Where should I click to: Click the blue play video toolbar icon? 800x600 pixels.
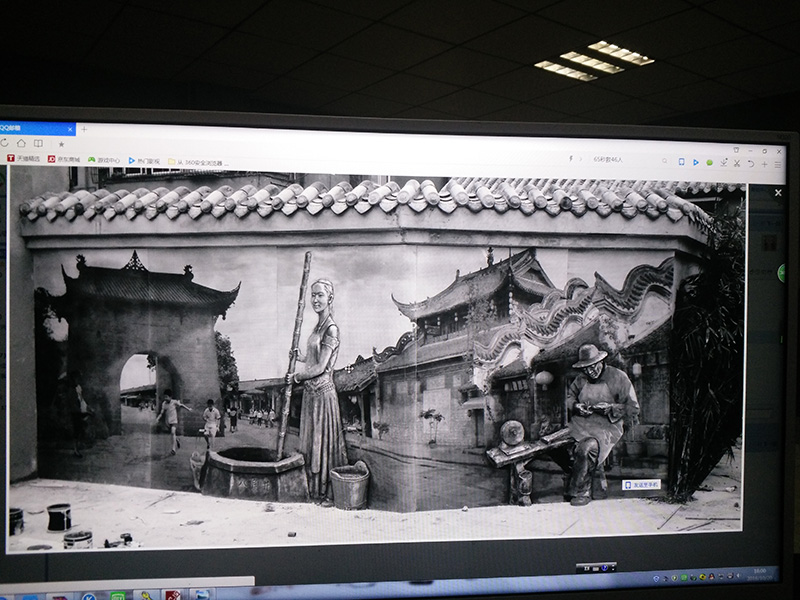click(x=696, y=161)
